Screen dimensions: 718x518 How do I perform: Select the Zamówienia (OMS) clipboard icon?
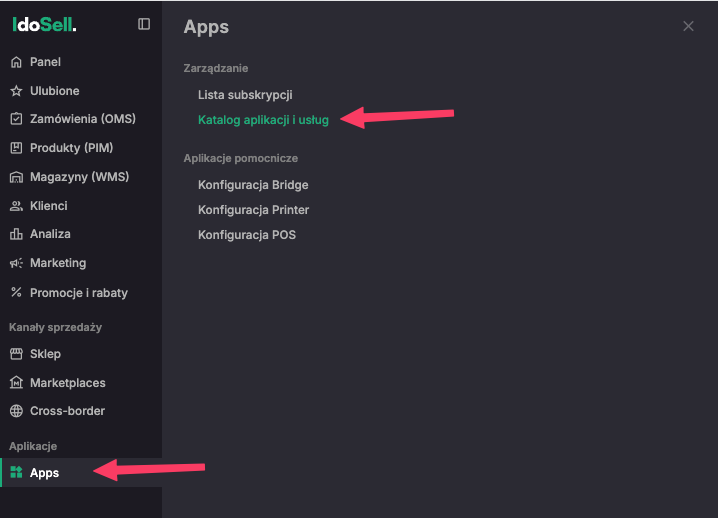point(16,119)
